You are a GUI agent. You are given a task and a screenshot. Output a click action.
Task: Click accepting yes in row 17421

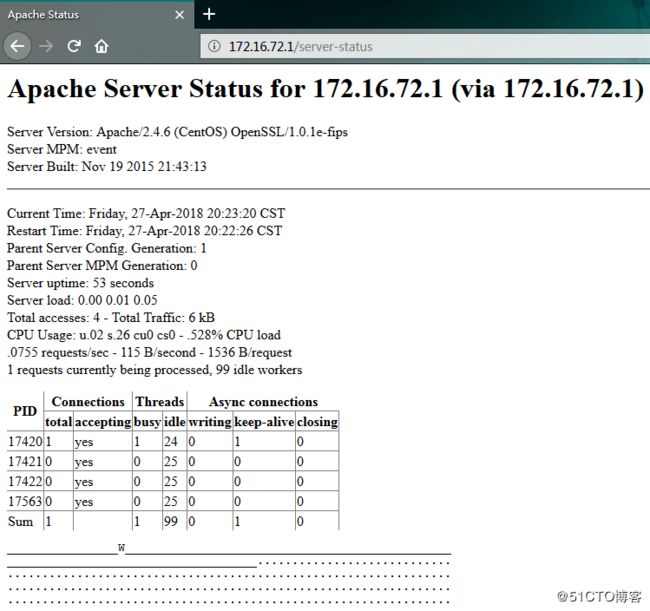(x=84, y=462)
